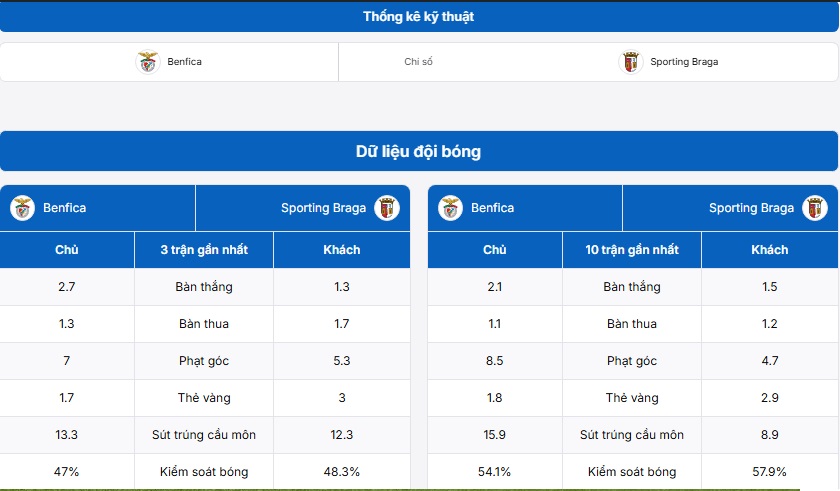840x491 pixels.
Task: Click "Kiểm soát bóng" in the 10-match table
Action: tap(632, 472)
